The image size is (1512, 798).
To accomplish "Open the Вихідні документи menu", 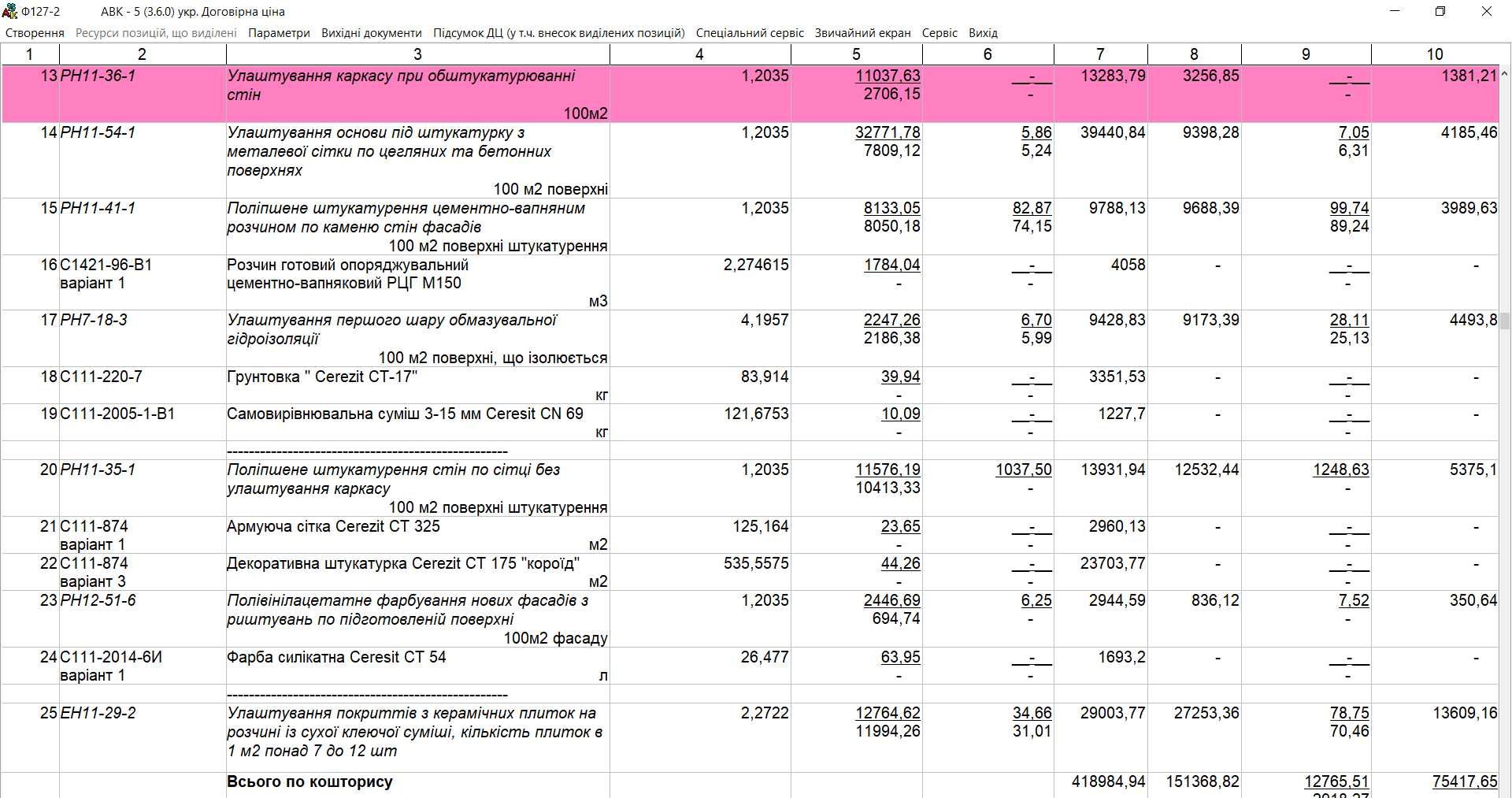I will [x=372, y=33].
